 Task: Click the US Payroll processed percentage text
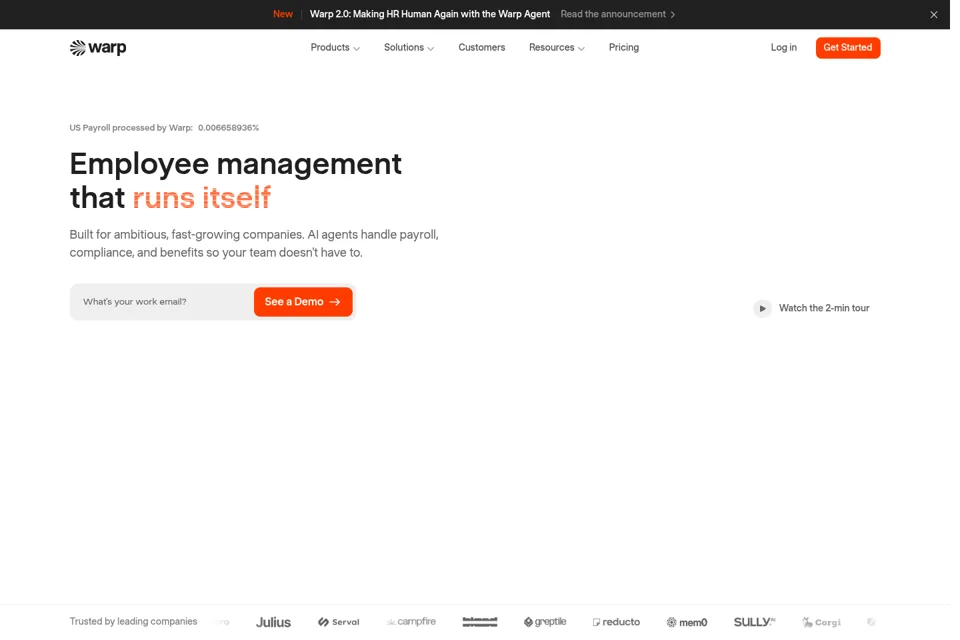[164, 128]
